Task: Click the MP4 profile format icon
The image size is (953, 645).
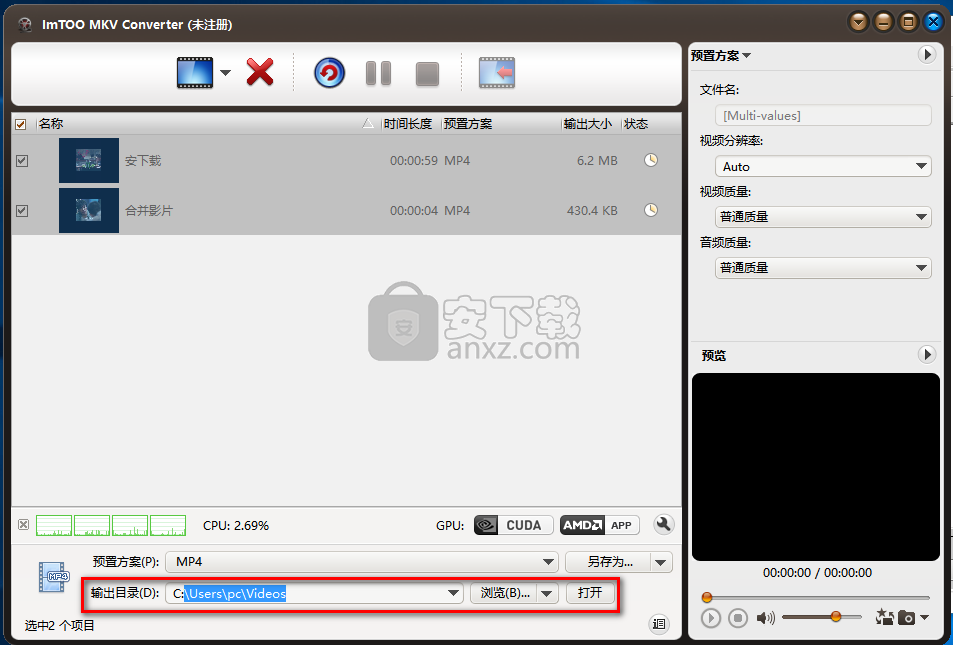Action: point(53,577)
